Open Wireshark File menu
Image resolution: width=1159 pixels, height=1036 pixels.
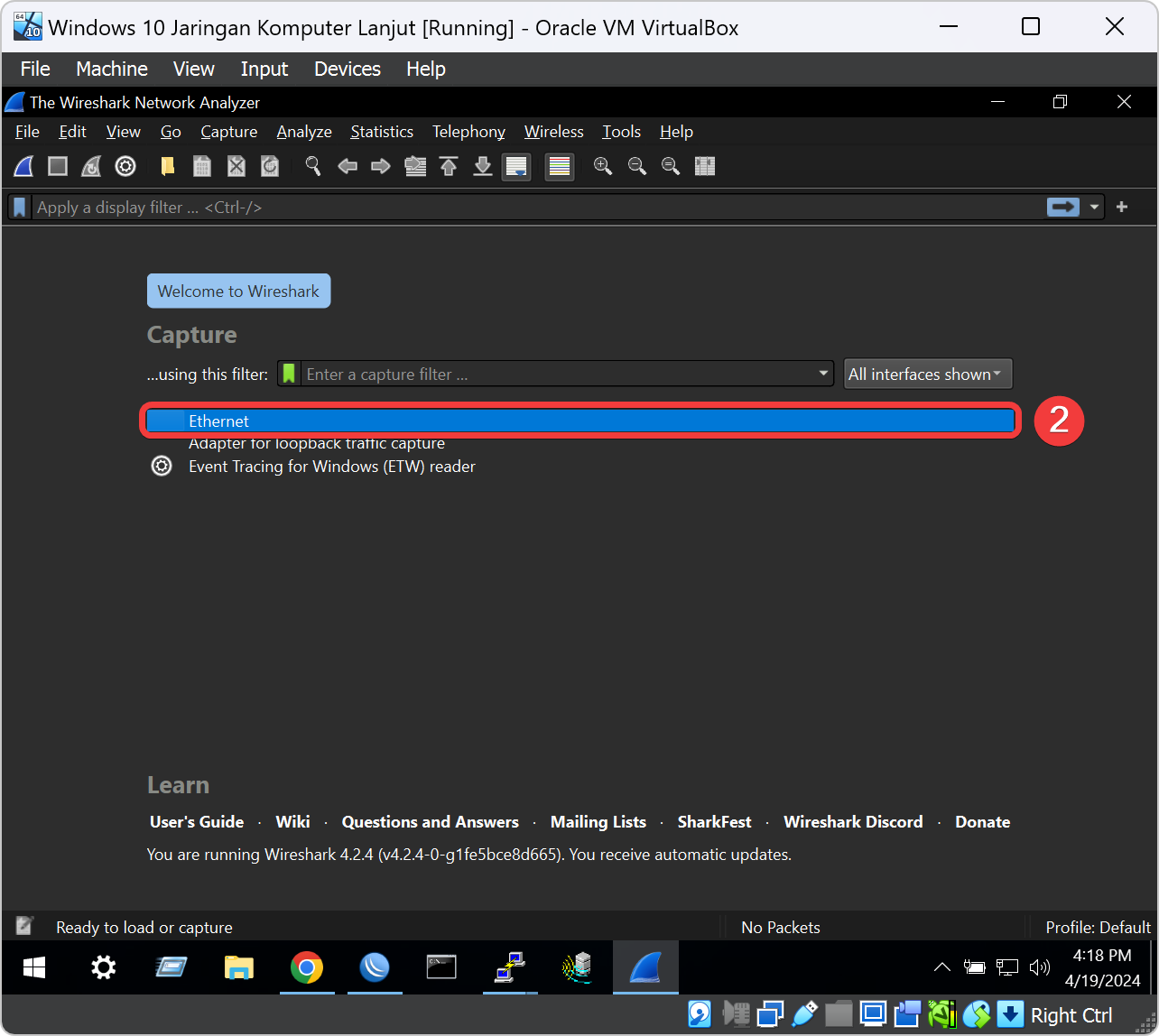[28, 132]
